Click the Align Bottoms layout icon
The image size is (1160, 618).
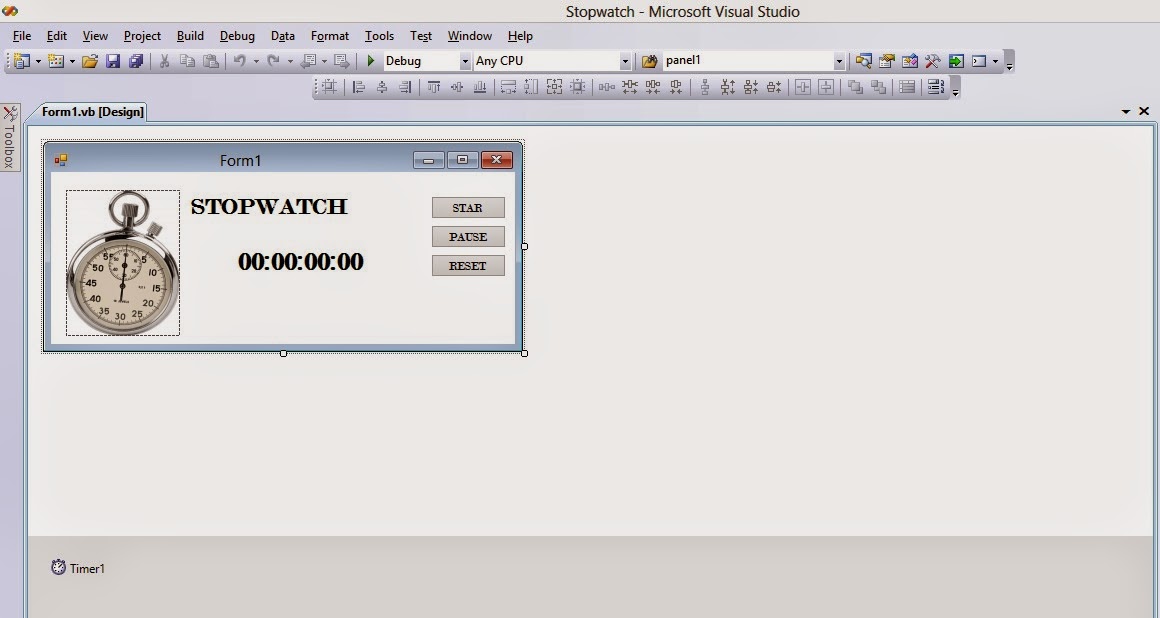tap(479, 87)
